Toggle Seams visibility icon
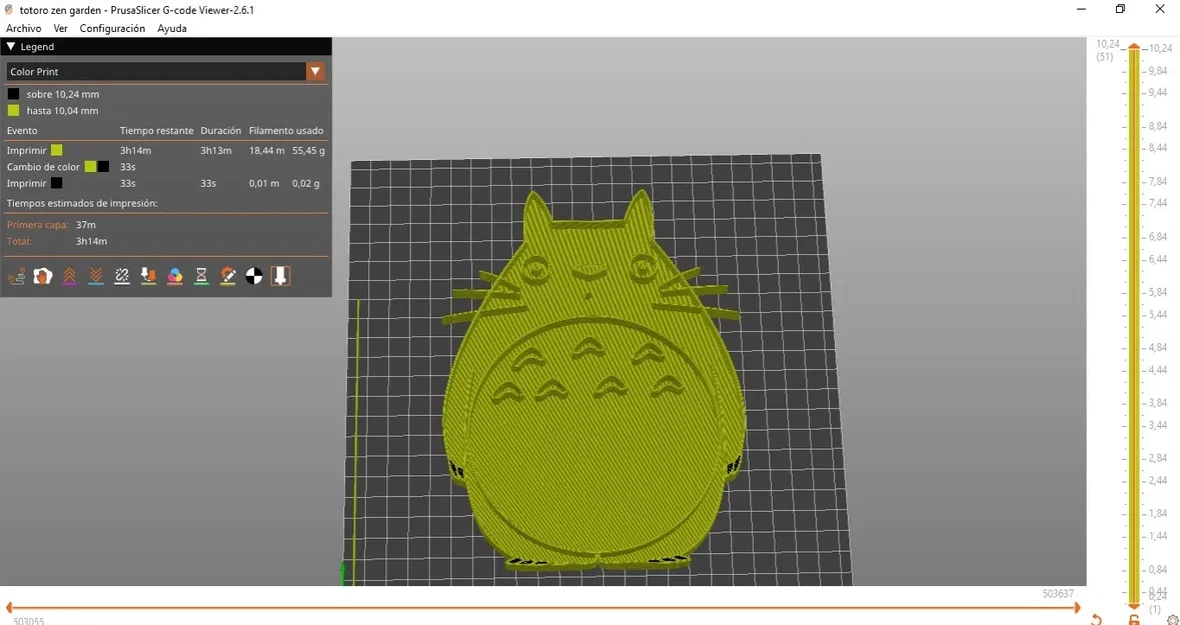This screenshot has height=625, width=1180. (122, 276)
